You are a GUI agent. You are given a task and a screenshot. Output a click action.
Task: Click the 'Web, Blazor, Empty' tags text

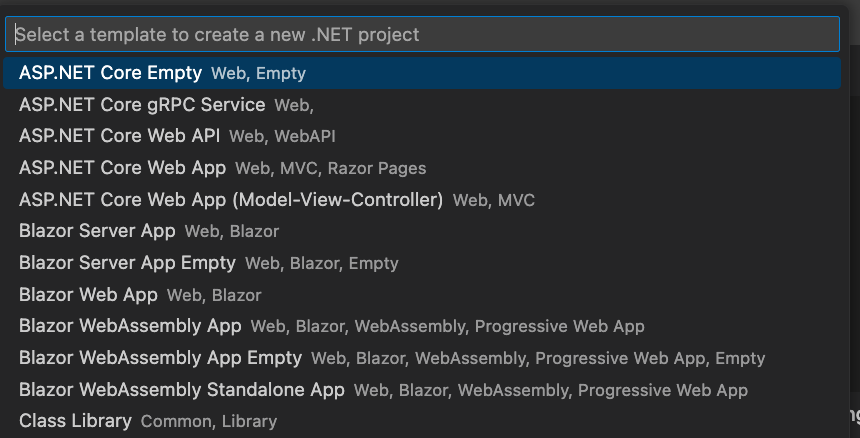(x=322, y=264)
